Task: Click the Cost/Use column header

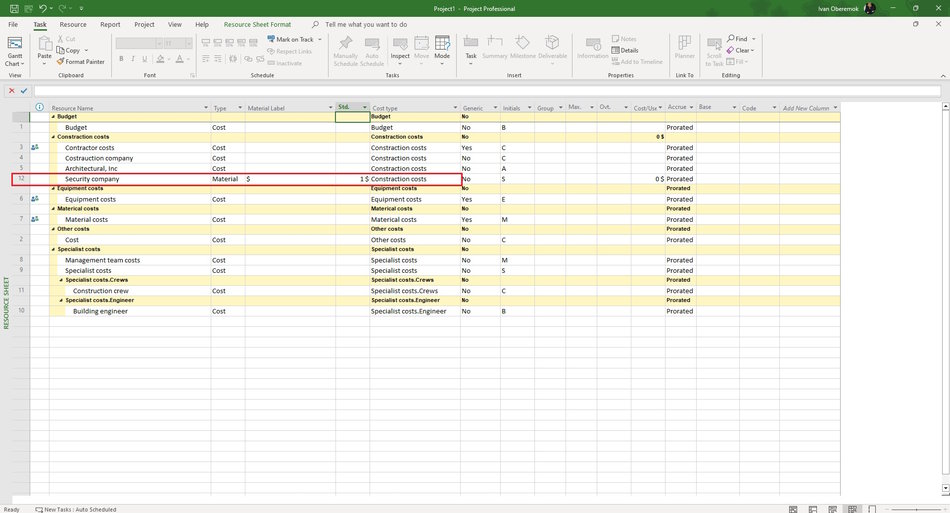Action: pyautogui.click(x=648, y=108)
